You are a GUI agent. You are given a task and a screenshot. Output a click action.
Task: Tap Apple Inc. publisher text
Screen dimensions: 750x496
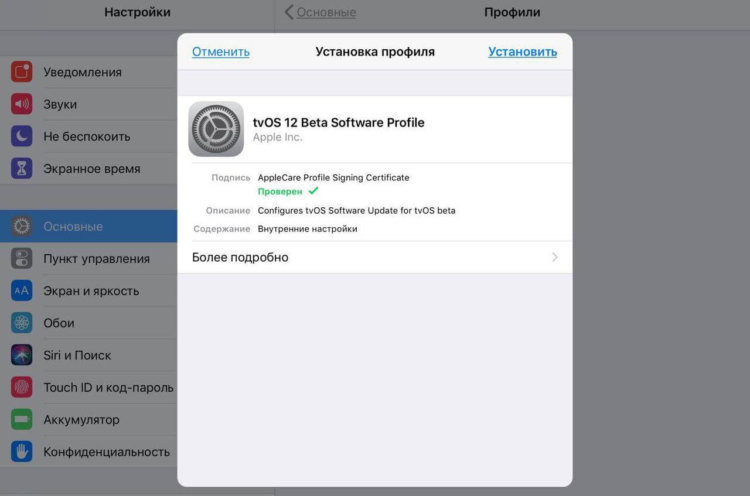277,137
